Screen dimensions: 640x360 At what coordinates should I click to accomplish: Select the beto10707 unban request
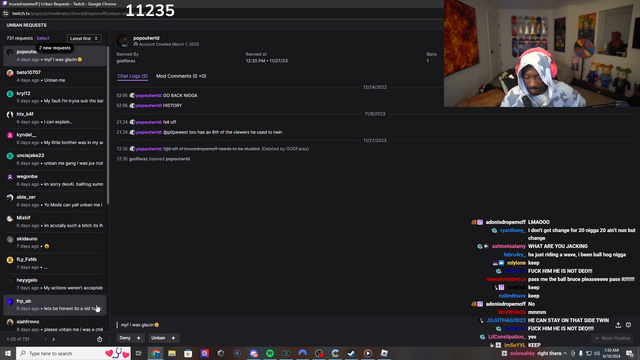point(55,76)
